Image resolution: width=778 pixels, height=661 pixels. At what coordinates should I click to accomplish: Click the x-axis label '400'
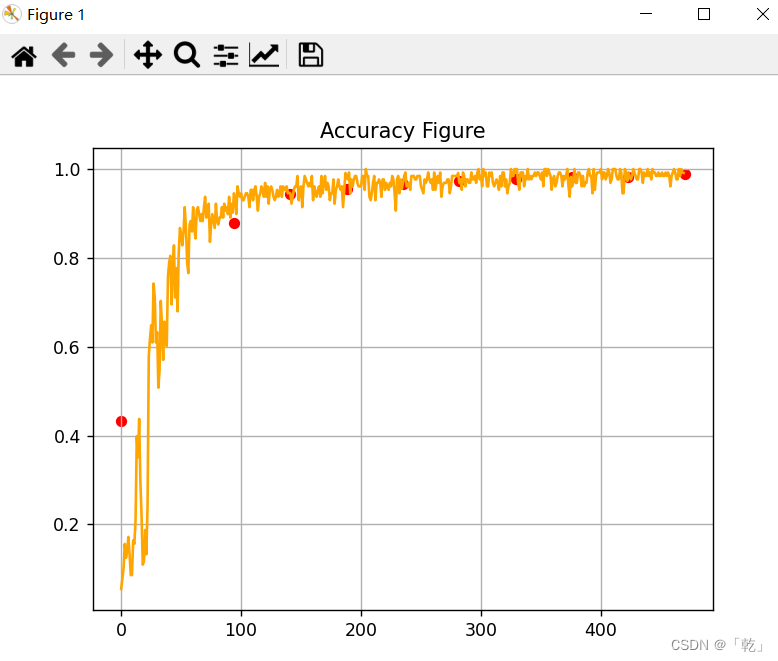(x=601, y=630)
